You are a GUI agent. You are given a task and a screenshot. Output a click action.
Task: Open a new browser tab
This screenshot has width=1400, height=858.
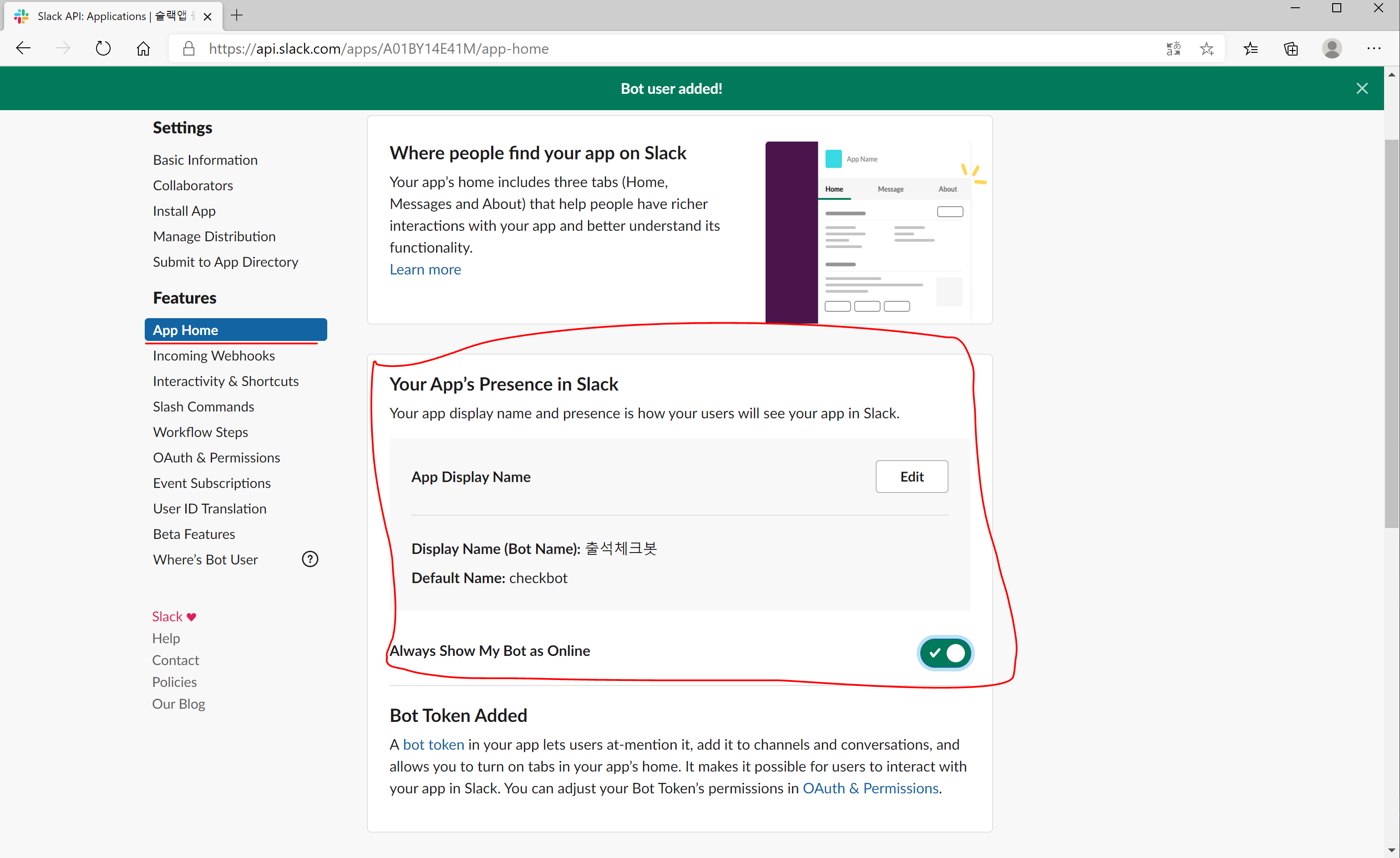pyautogui.click(x=237, y=15)
